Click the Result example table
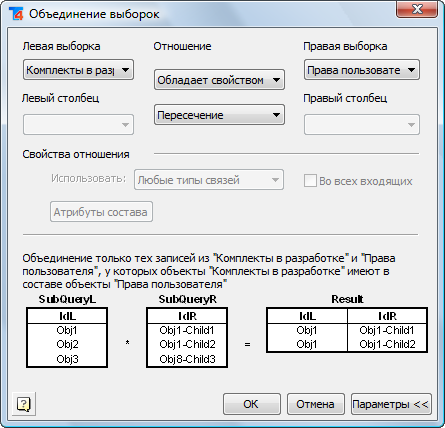 pyautogui.click(x=347, y=330)
